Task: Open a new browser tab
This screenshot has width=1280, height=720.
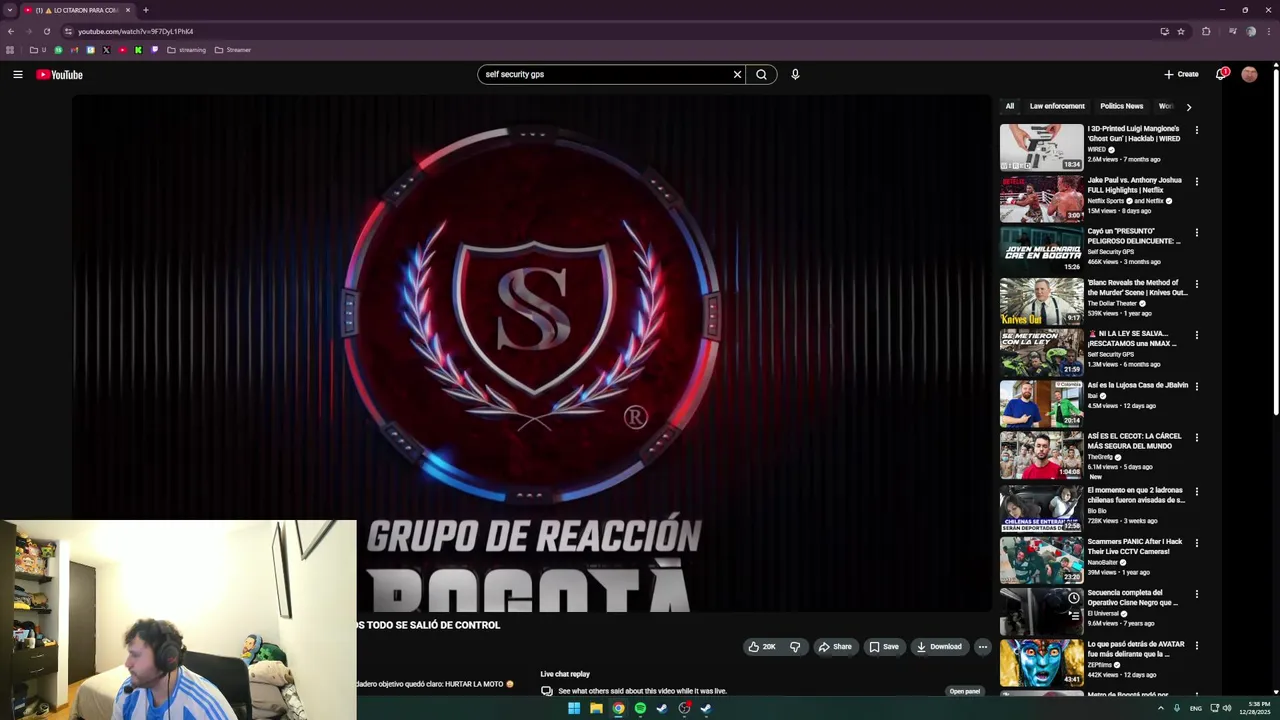Action: (145, 10)
